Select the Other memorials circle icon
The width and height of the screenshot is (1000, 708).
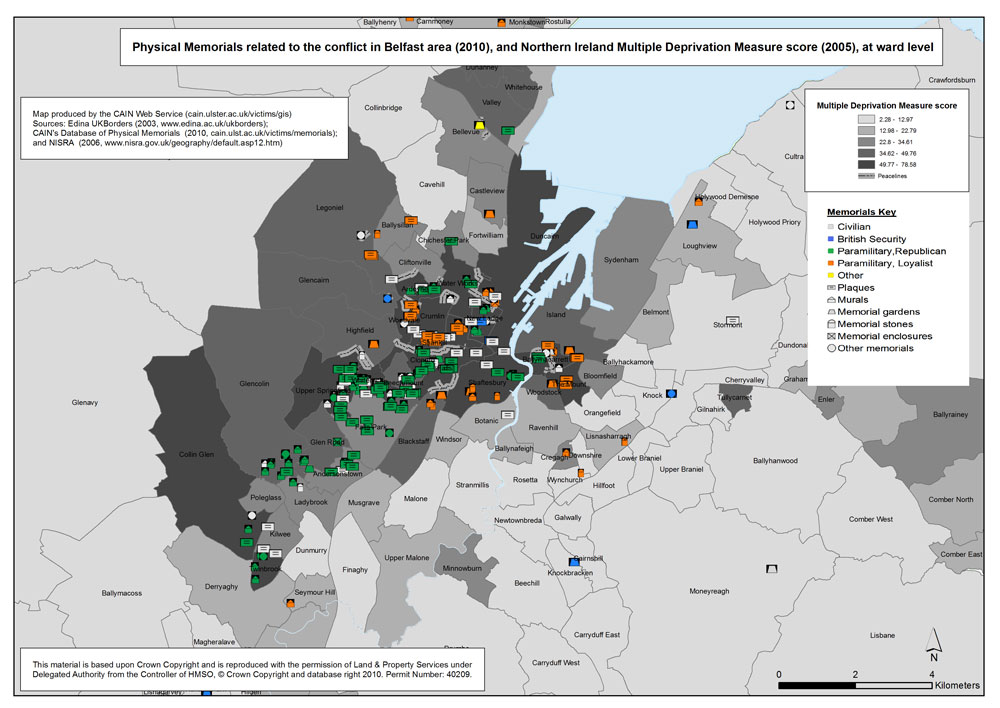click(830, 348)
